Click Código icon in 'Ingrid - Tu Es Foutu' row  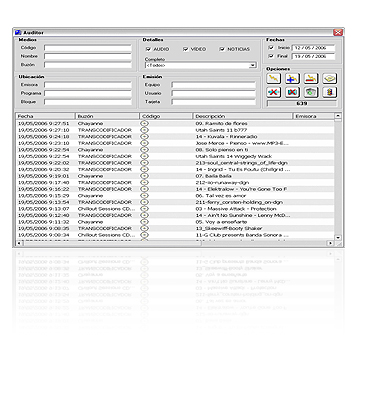tap(145, 169)
